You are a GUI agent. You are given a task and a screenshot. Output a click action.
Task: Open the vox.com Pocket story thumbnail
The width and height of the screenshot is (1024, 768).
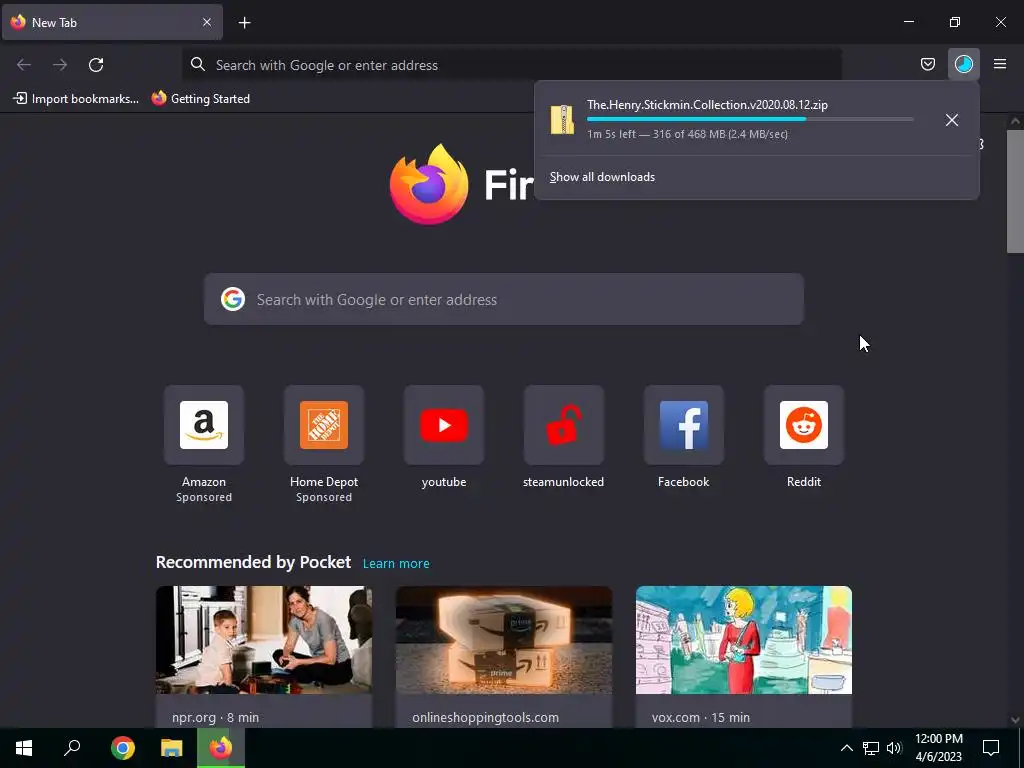pos(744,640)
